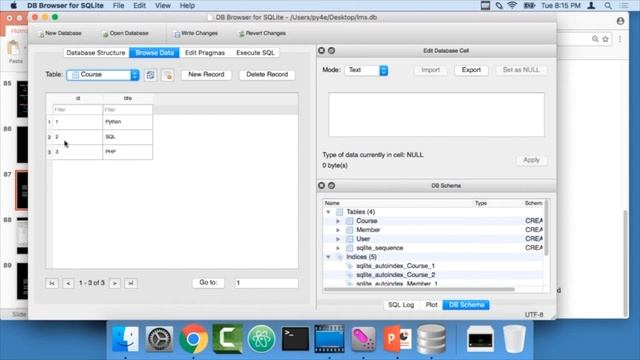Select the Browse Data tab

click(x=154, y=53)
